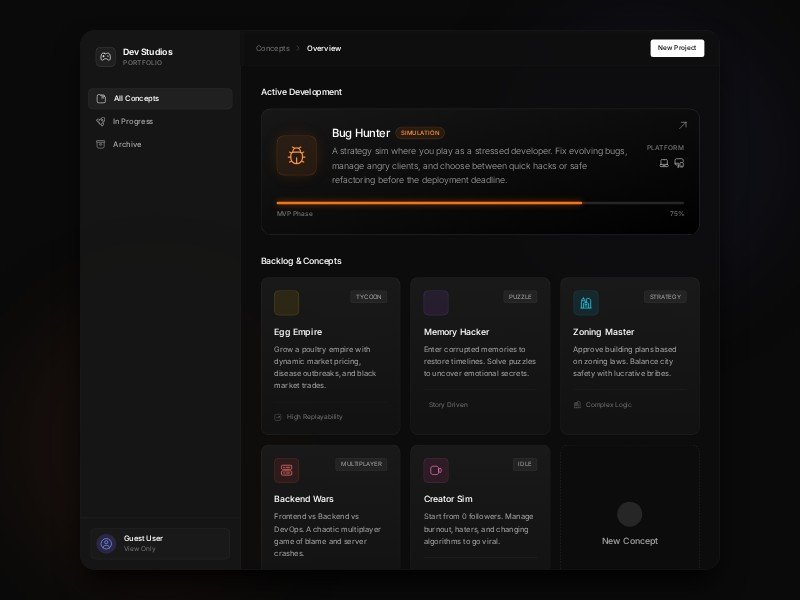Open All Concepts in the sidebar
The height and width of the screenshot is (600, 800).
tap(160, 98)
